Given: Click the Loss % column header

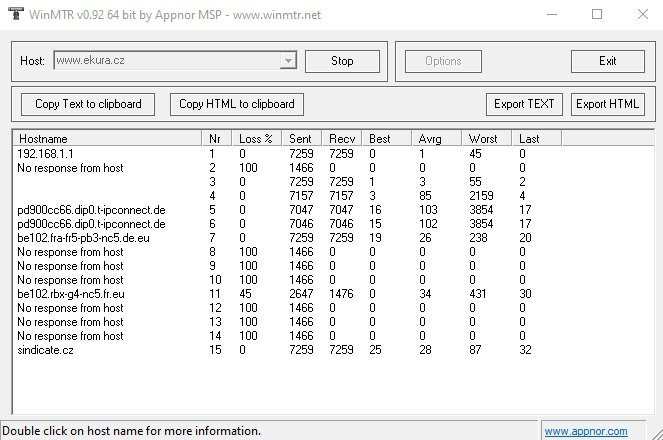Looking at the screenshot, I should [256, 138].
